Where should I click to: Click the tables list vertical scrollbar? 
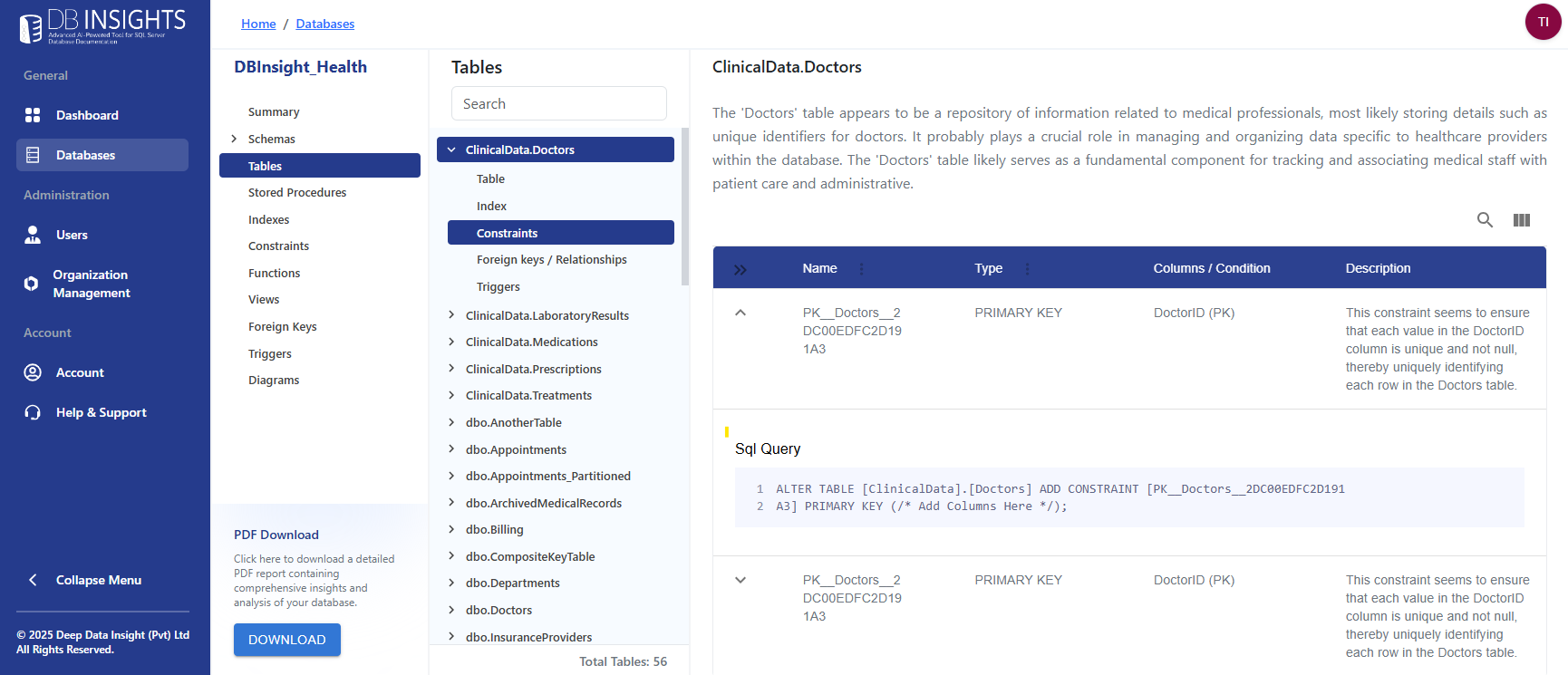pyautogui.click(x=685, y=208)
